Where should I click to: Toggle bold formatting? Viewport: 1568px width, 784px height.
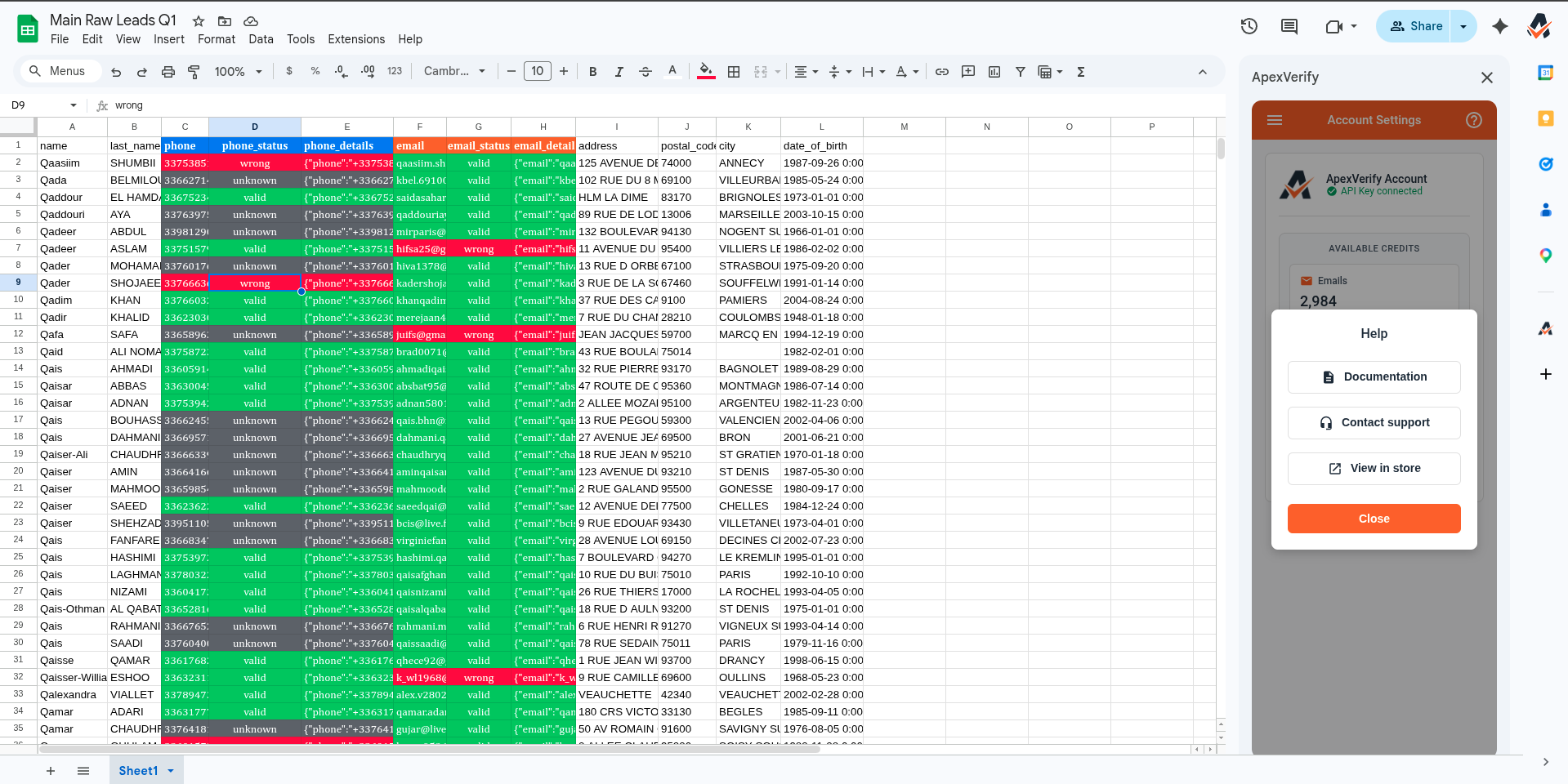pyautogui.click(x=592, y=72)
